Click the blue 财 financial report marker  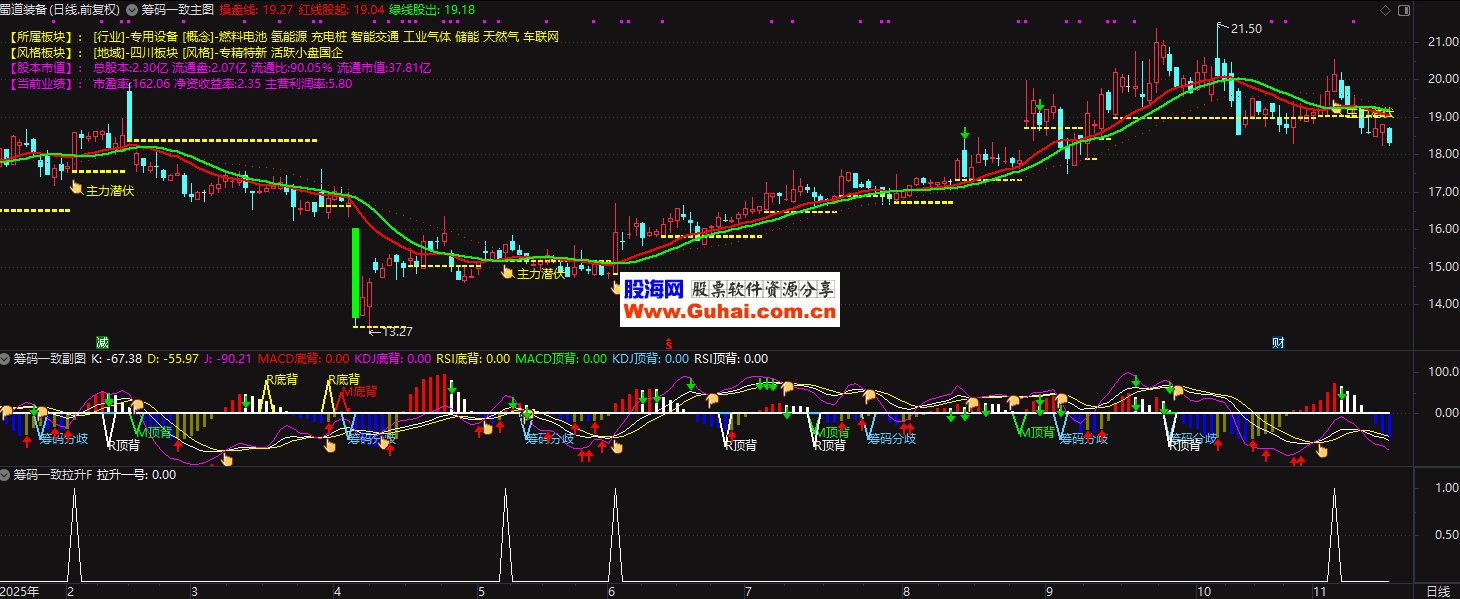pyautogui.click(x=1278, y=342)
